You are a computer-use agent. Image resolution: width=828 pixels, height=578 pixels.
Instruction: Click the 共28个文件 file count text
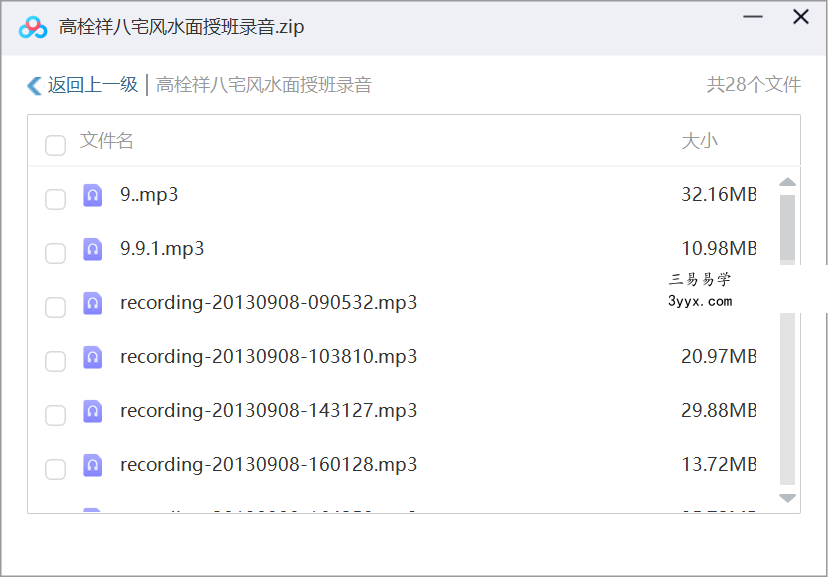coord(754,85)
